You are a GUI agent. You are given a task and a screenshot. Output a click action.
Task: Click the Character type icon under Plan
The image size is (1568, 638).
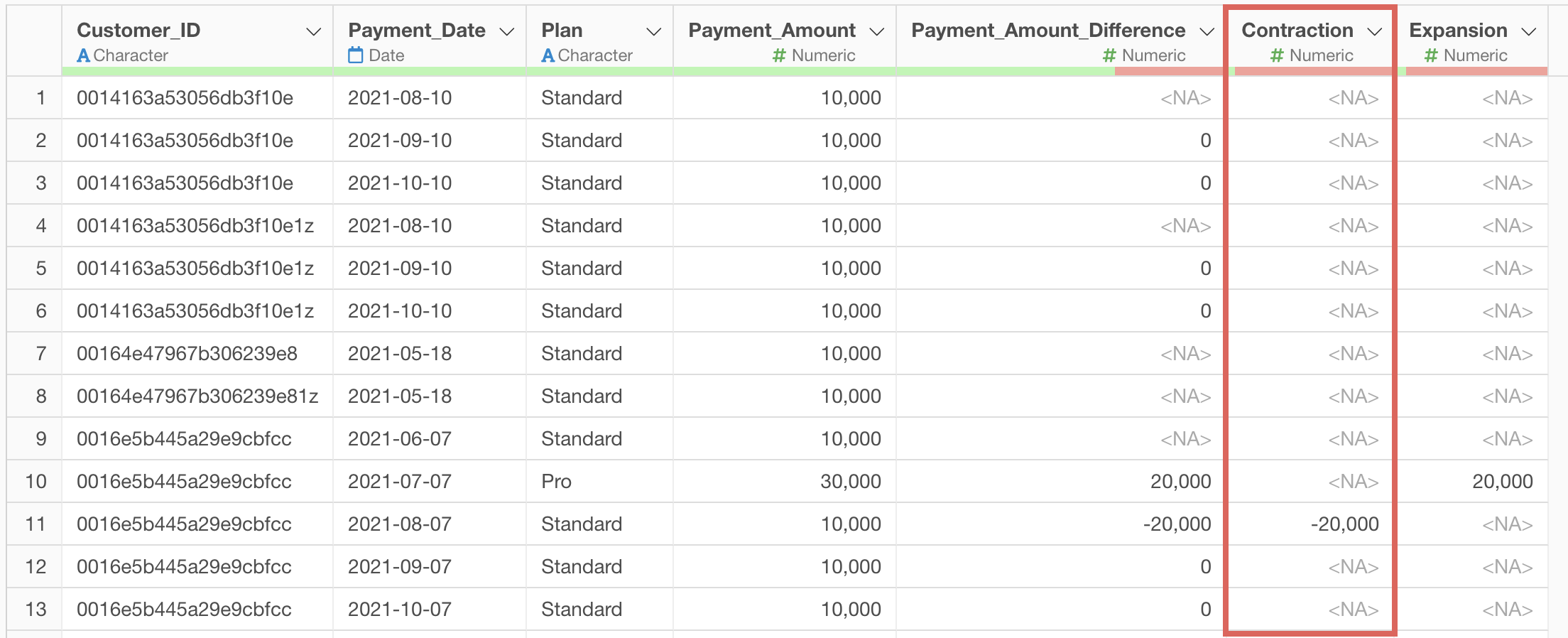point(548,55)
